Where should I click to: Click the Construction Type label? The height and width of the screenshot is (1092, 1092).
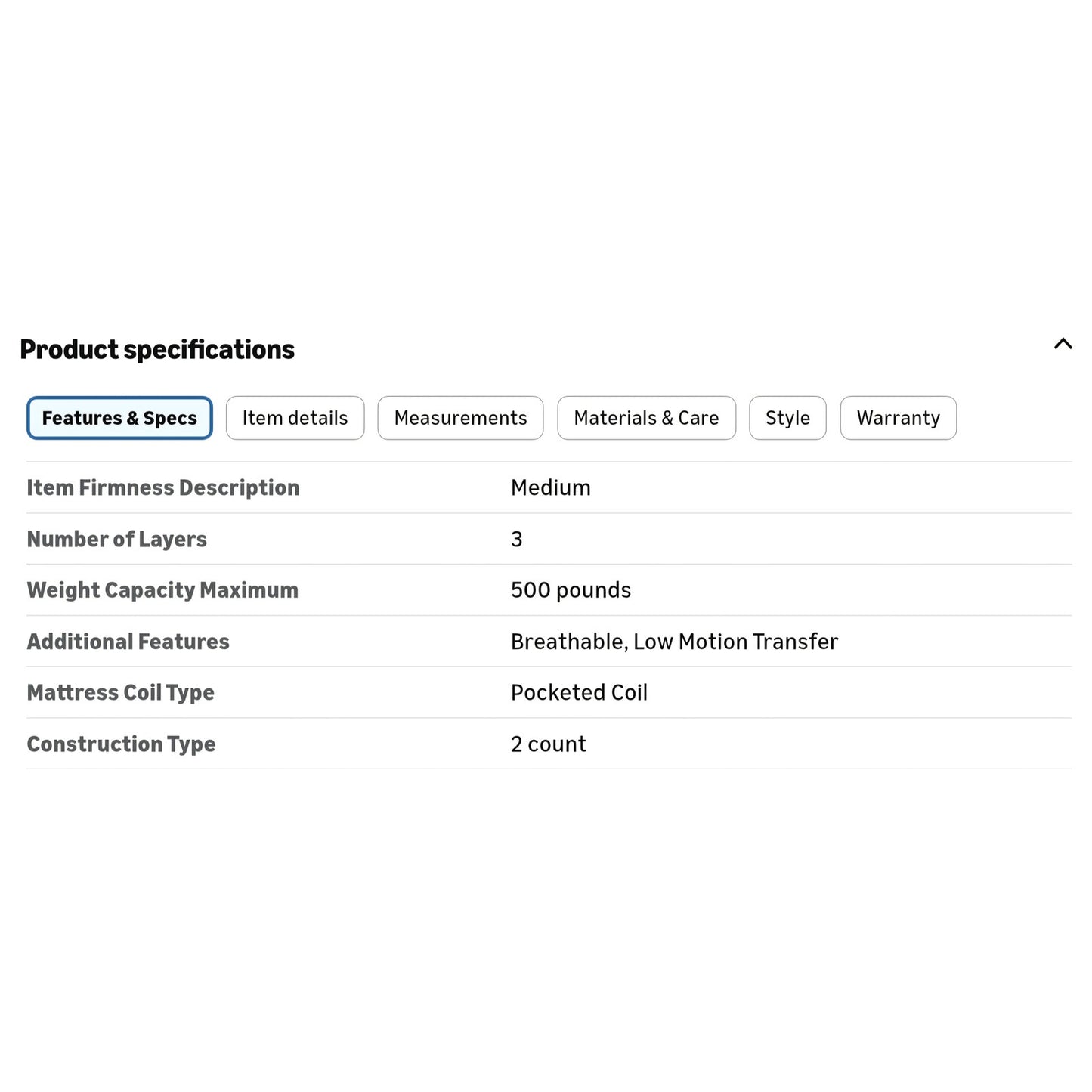pyautogui.click(x=121, y=744)
